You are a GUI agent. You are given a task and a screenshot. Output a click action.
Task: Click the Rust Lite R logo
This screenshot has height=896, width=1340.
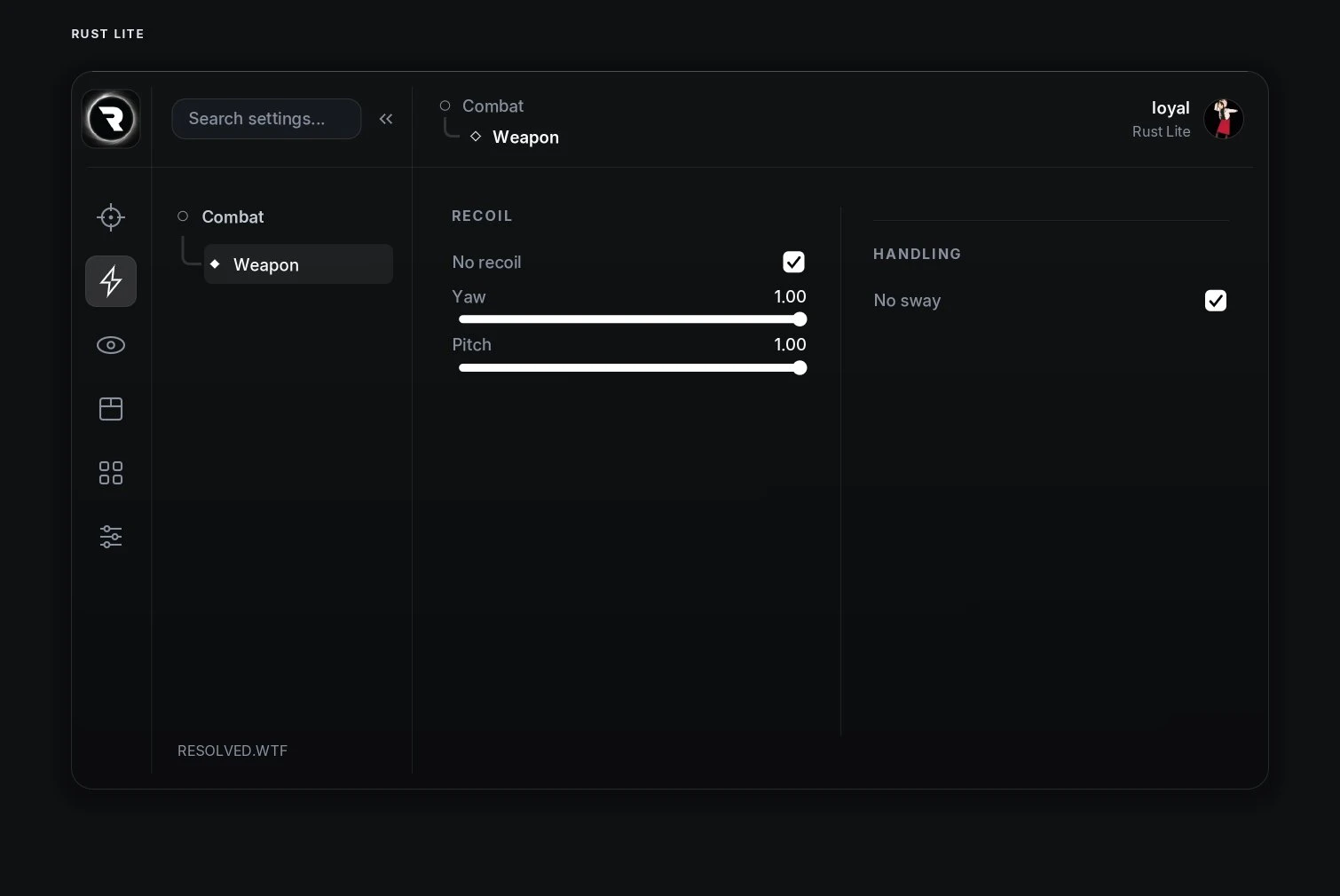111,119
